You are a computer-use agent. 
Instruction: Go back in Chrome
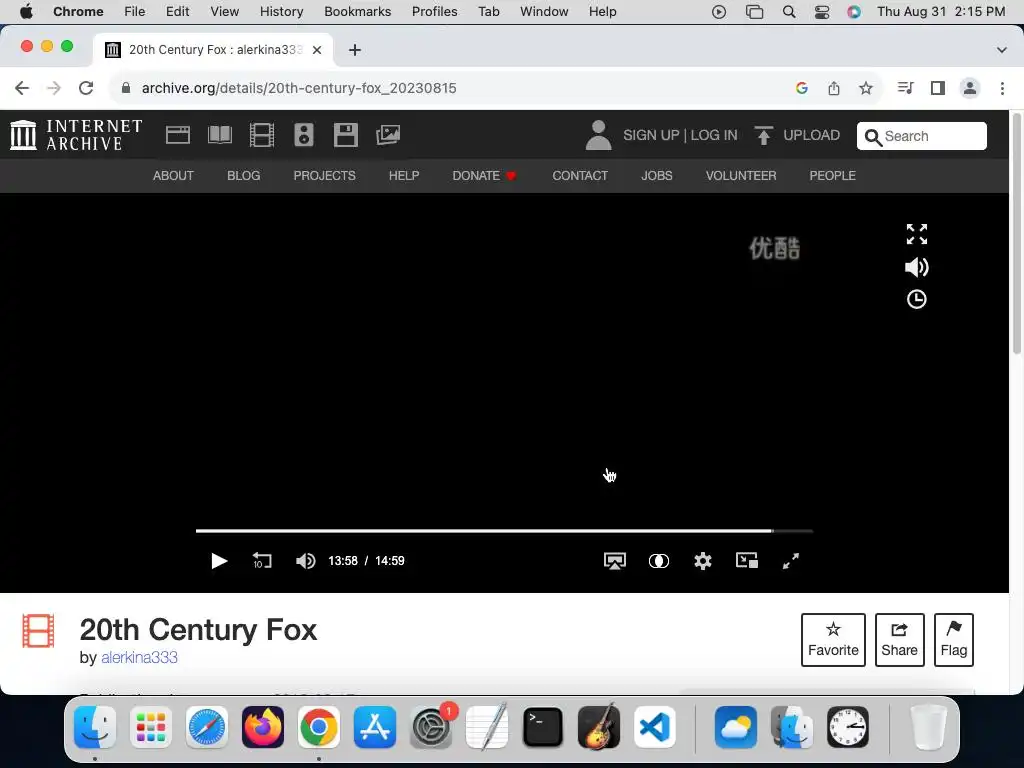(22, 88)
